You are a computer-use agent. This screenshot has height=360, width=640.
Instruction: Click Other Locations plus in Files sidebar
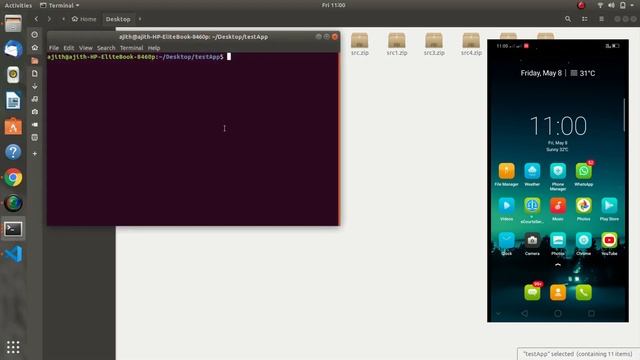(x=35, y=153)
